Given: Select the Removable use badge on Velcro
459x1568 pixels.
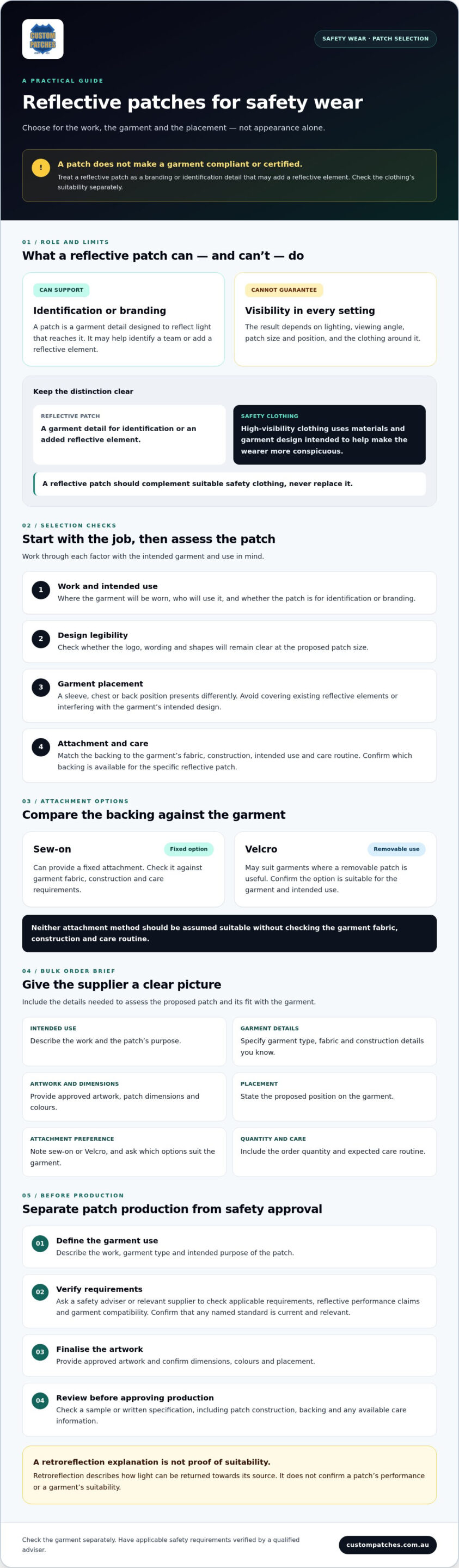Looking at the screenshot, I should tap(396, 849).
